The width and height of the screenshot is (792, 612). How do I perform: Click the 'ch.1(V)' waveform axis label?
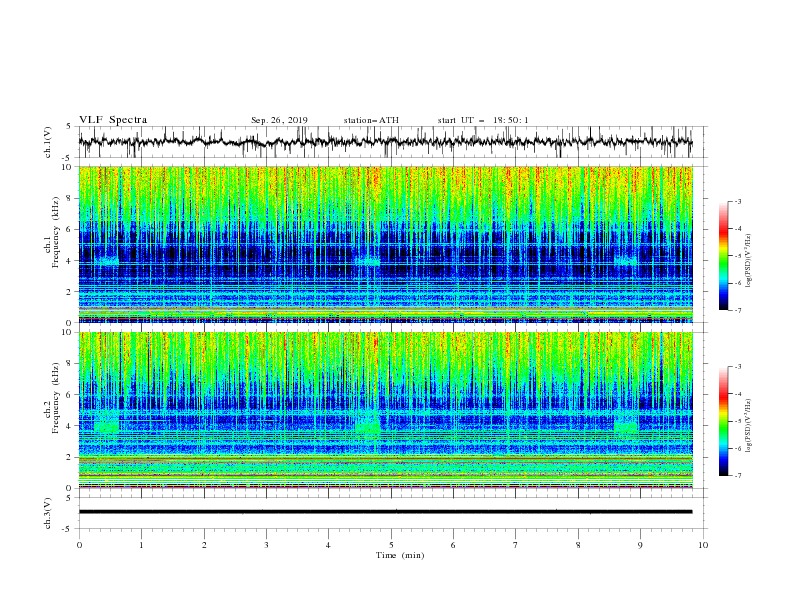(48, 142)
